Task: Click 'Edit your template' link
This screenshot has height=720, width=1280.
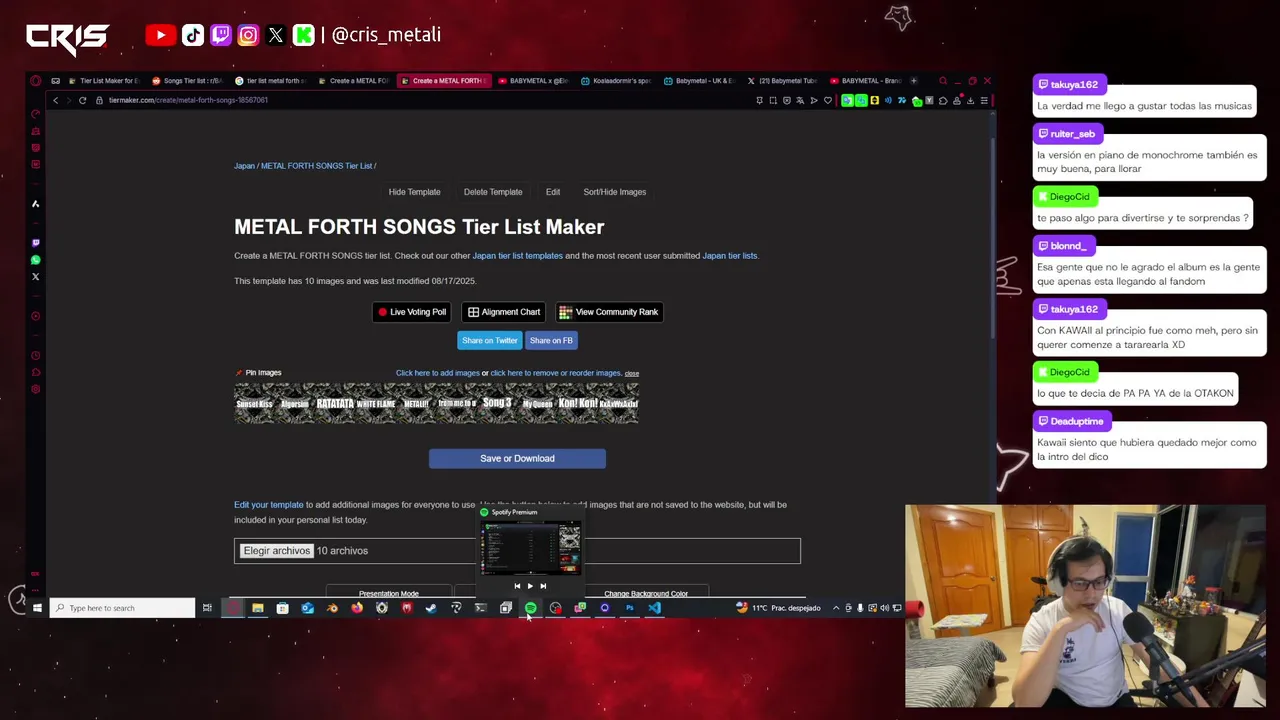Action: 268,505
